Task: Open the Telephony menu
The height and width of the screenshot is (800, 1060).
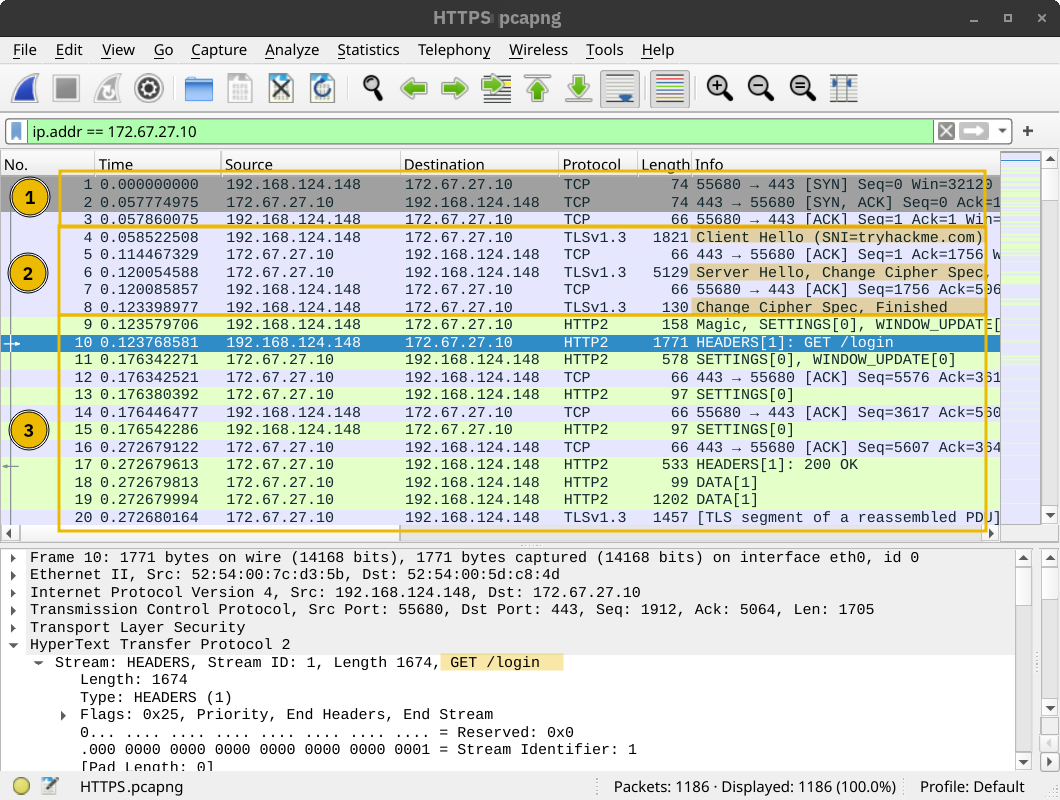Action: [454, 50]
